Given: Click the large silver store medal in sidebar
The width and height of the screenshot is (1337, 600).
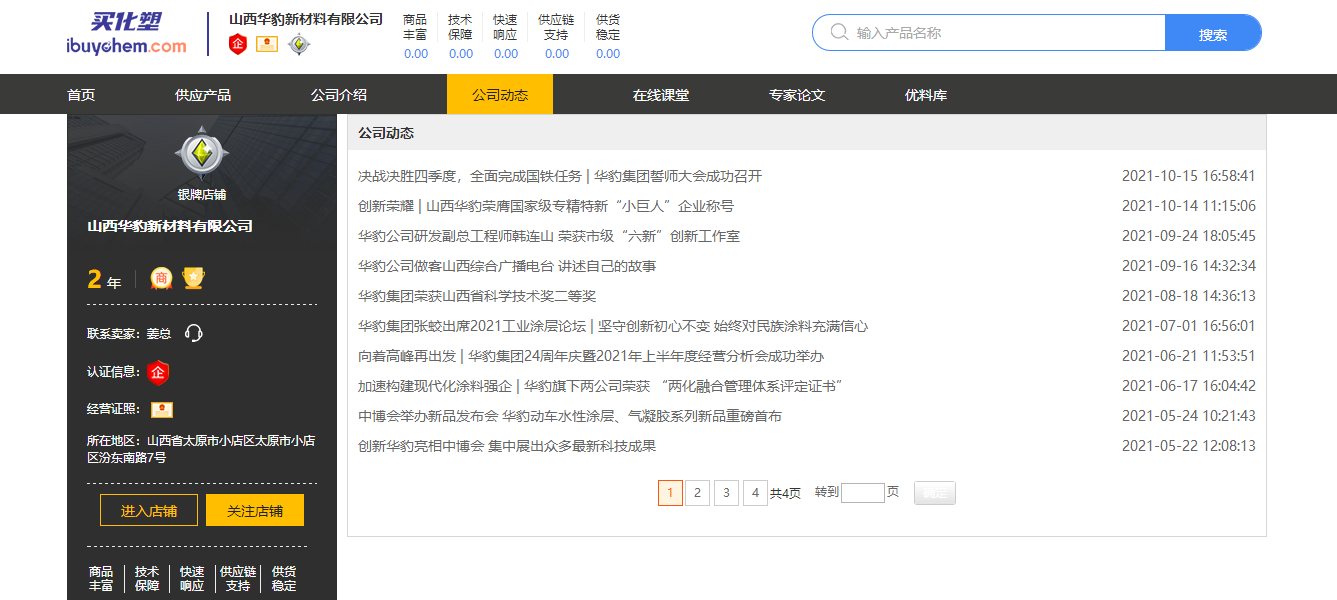Looking at the screenshot, I should [202, 153].
